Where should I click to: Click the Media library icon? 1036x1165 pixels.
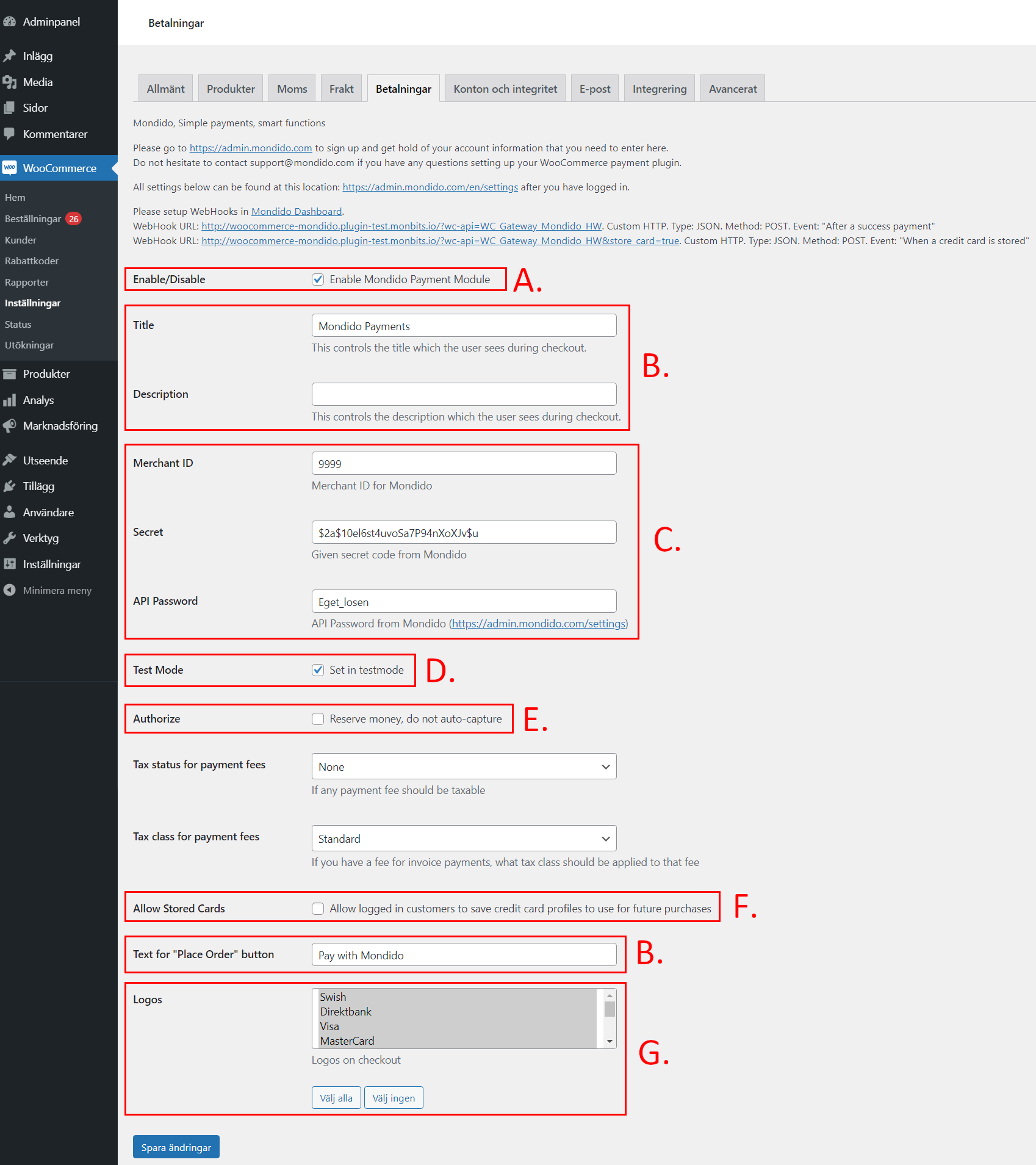pos(9,82)
